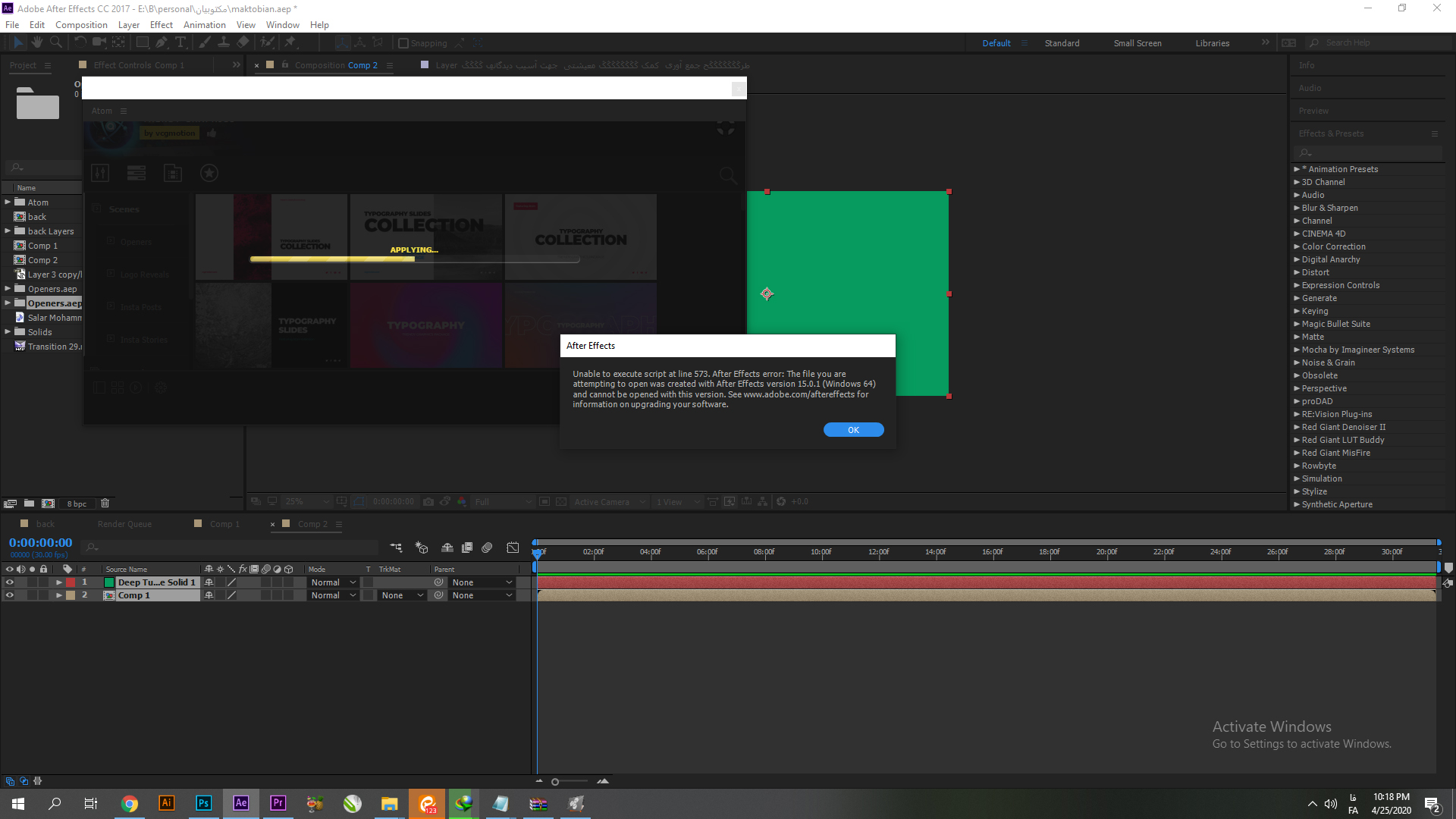Toggle visibility of Comp 1 layer
Image resolution: width=1456 pixels, height=819 pixels.
pos(9,595)
